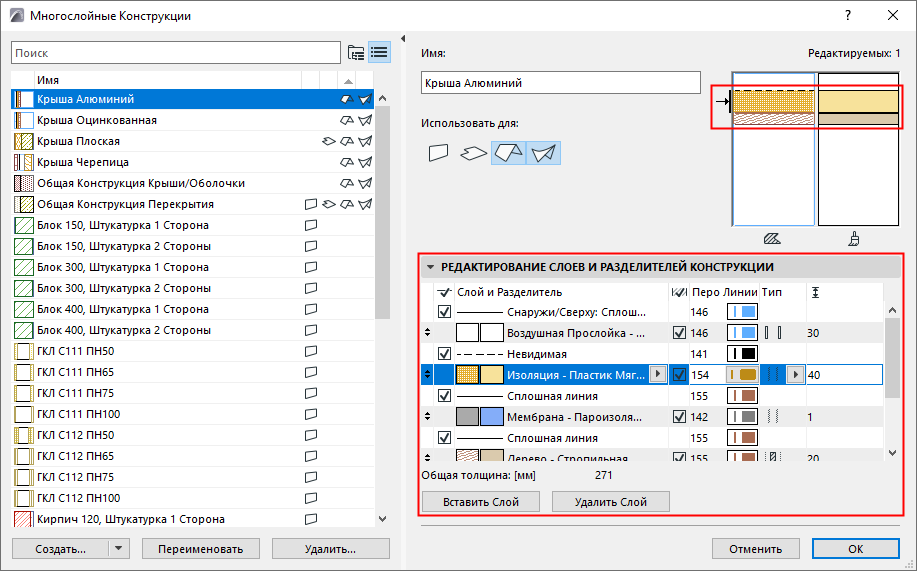The height and width of the screenshot is (571, 917).
Task: Collapse the left list panel with the arrow
Action: (x=403, y=39)
